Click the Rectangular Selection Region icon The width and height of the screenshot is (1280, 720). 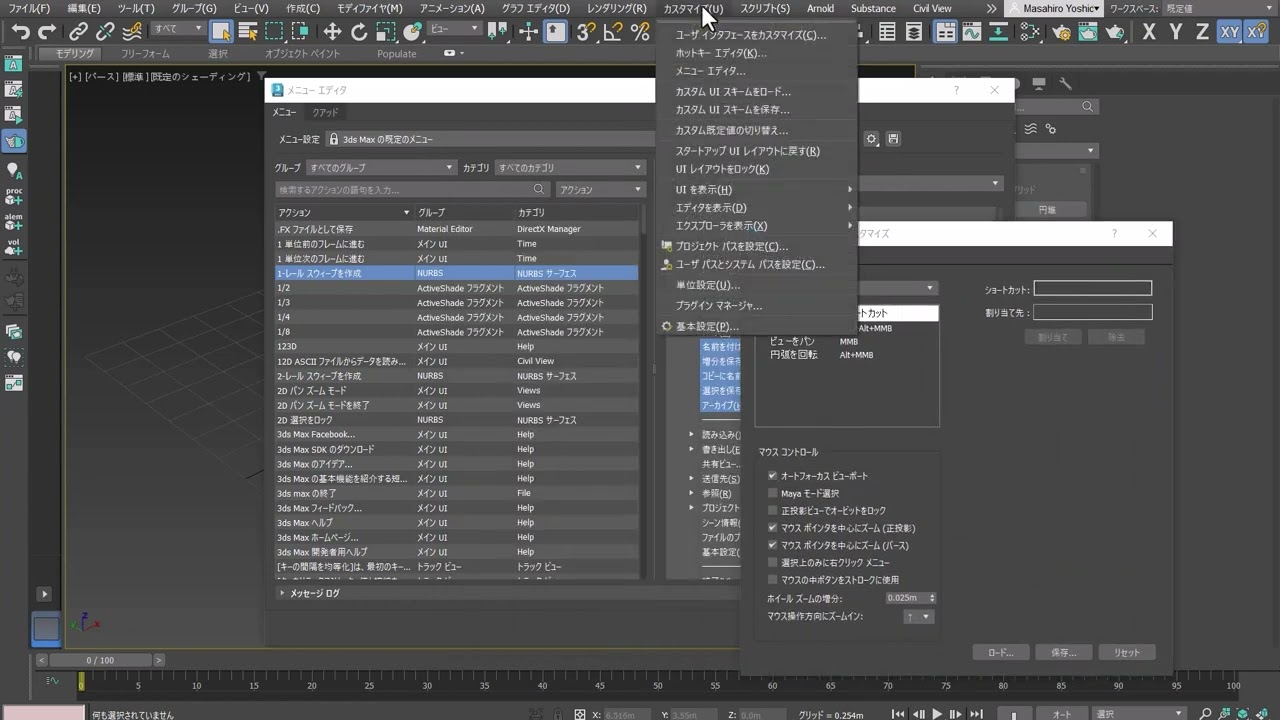point(274,32)
